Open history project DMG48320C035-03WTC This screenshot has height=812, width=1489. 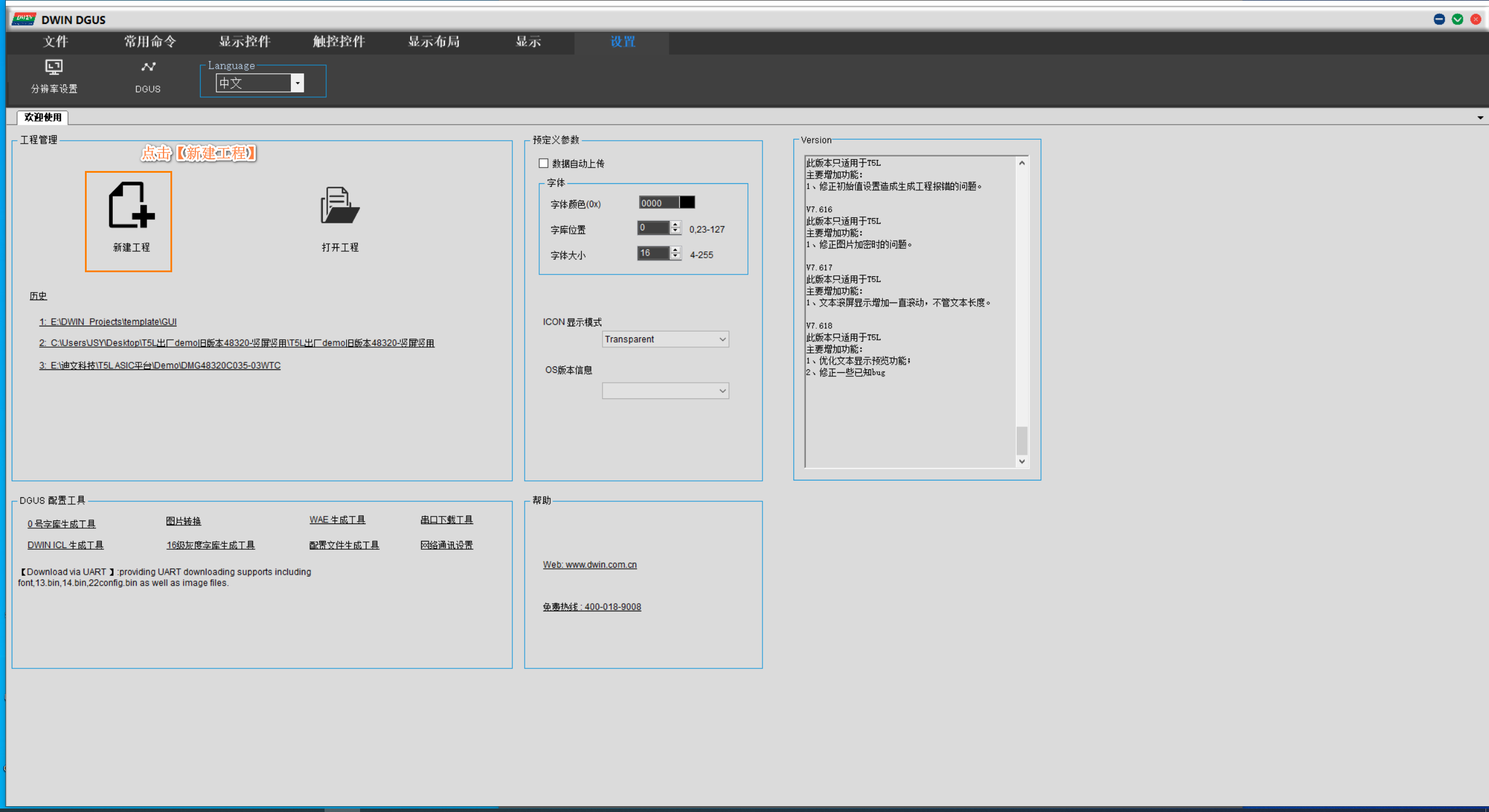[x=160, y=365]
